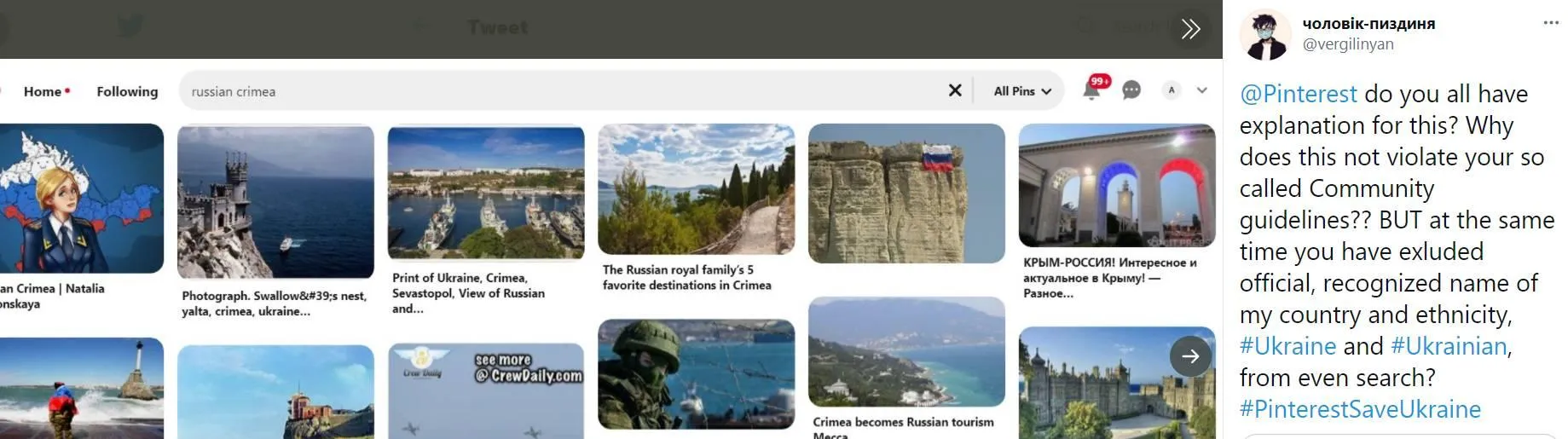Open the cliff with Russian flag pin
Image resolution: width=1568 pixels, height=439 pixels.
[x=906, y=194]
